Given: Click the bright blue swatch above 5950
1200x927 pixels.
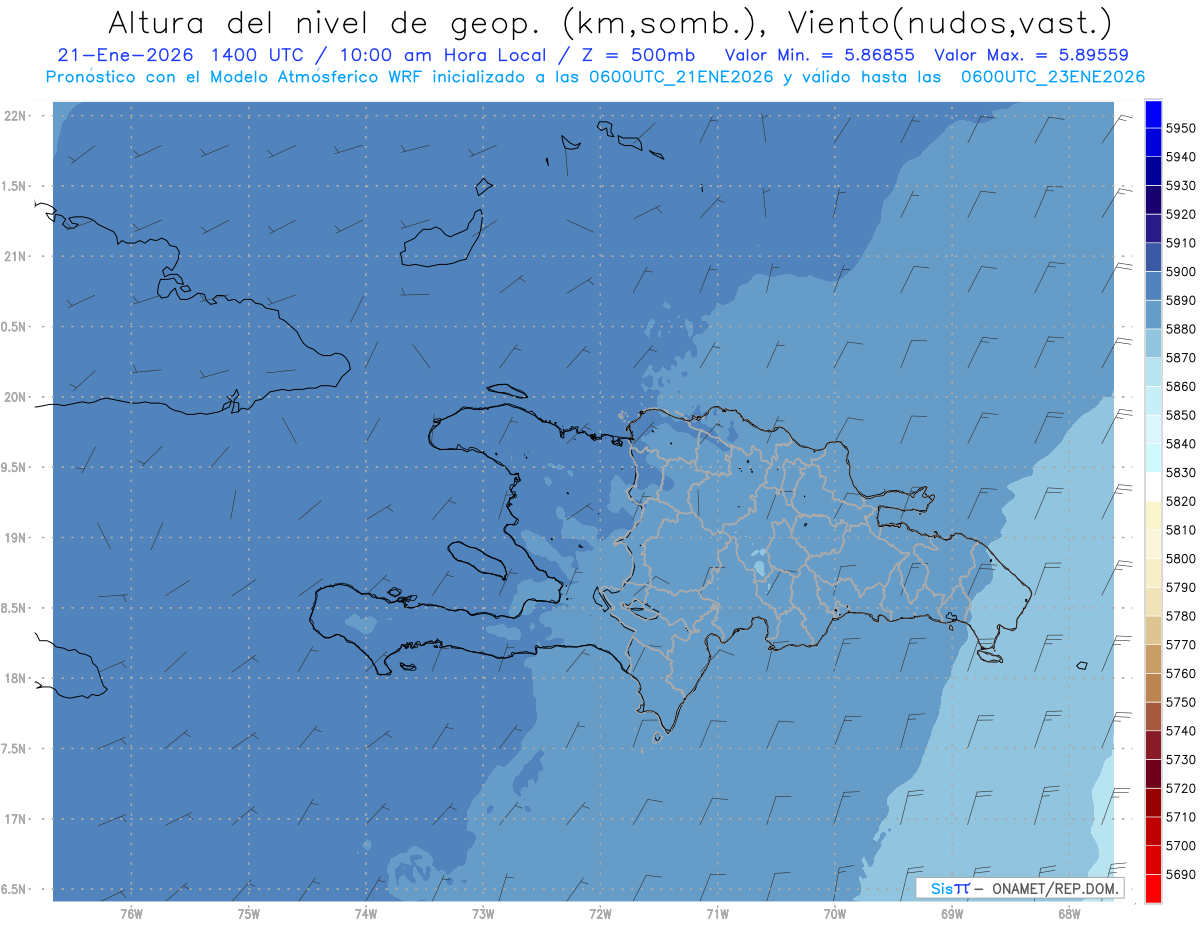Looking at the screenshot, I should click(x=1153, y=114).
